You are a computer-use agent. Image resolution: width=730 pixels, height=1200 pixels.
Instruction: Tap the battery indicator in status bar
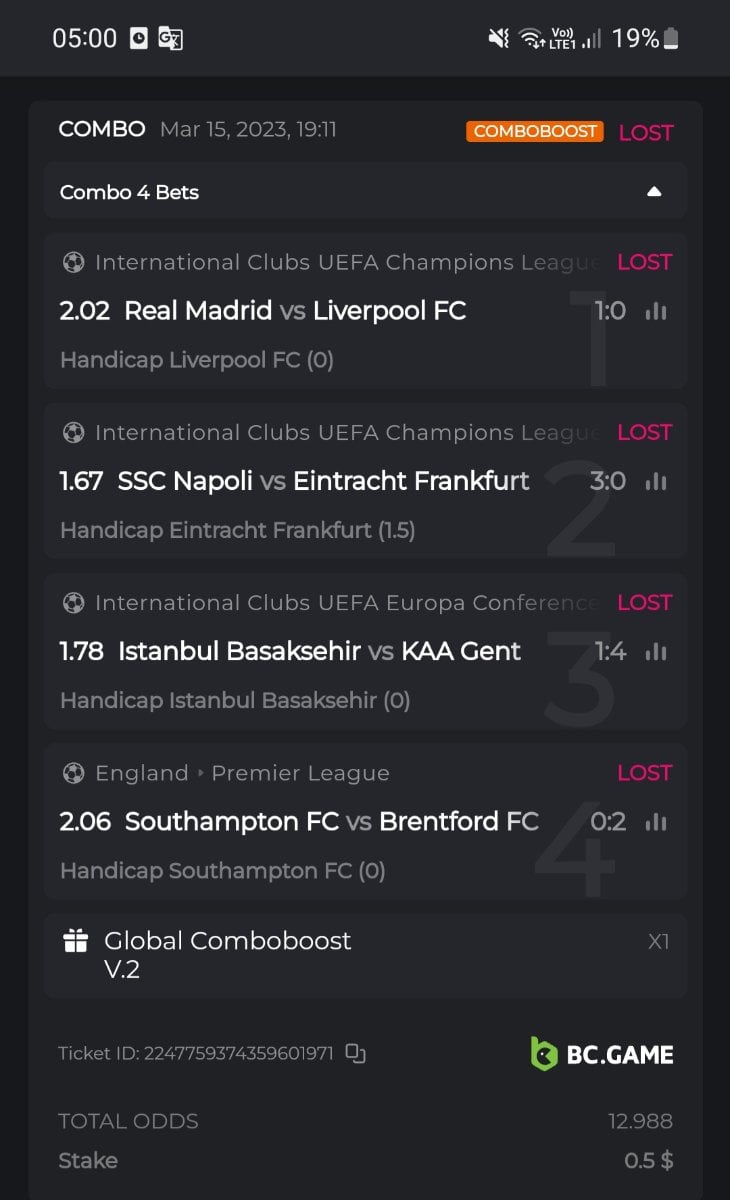669,39
